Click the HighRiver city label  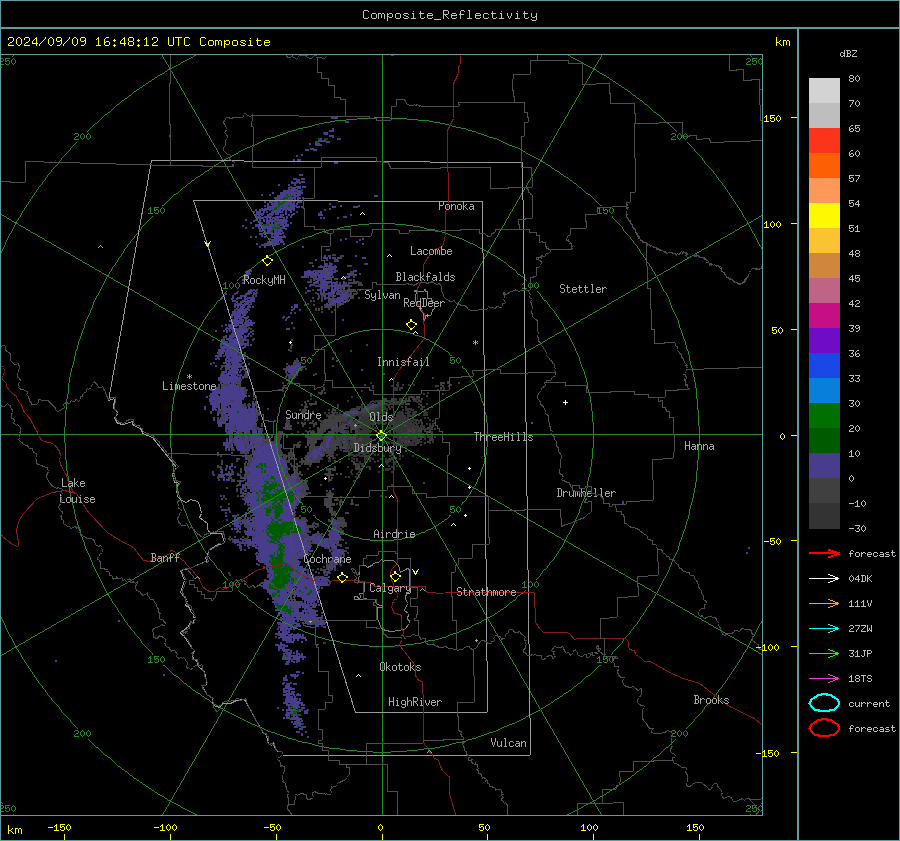pyautogui.click(x=415, y=702)
